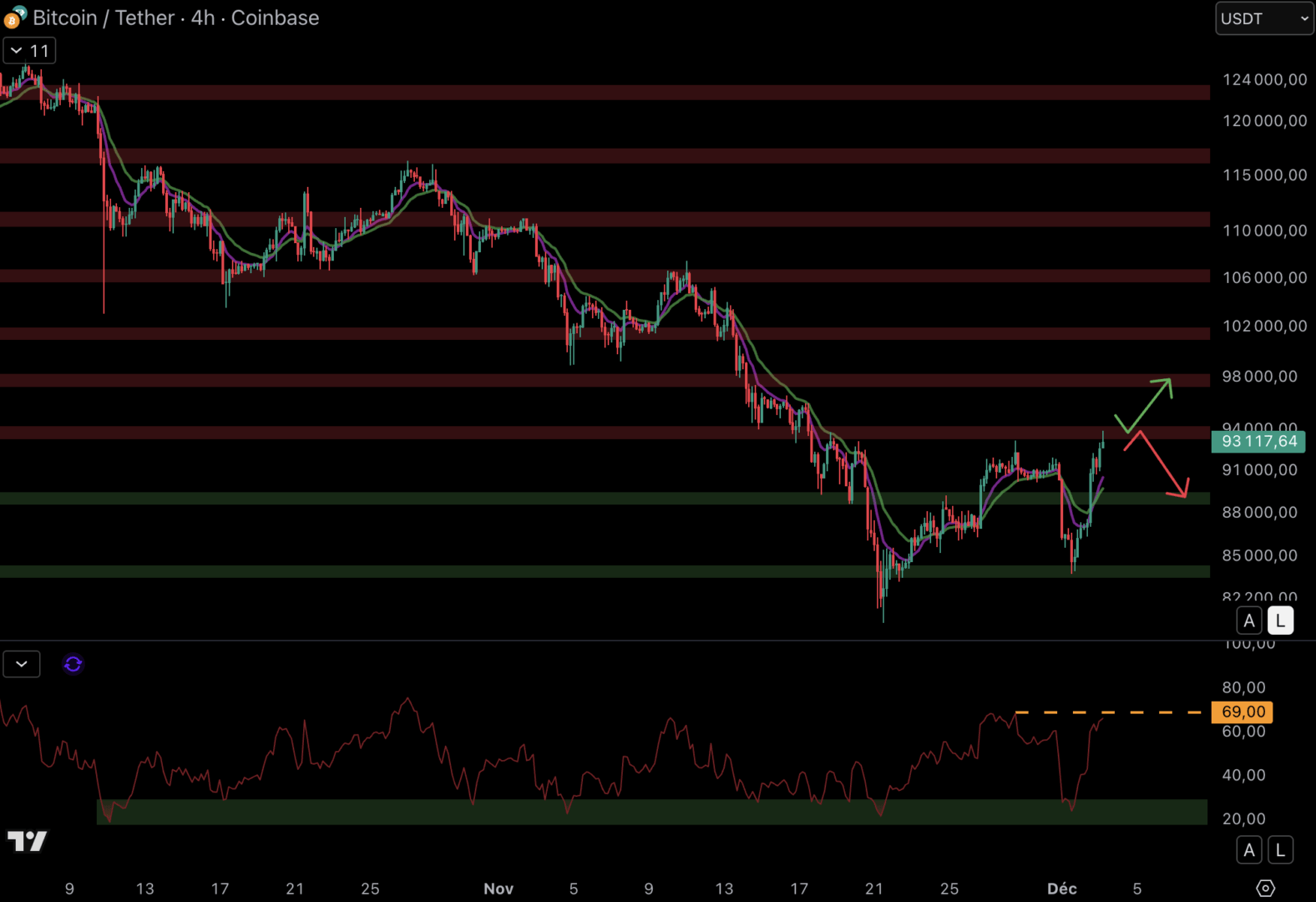Click the purple indicator refresh icon

point(73,664)
